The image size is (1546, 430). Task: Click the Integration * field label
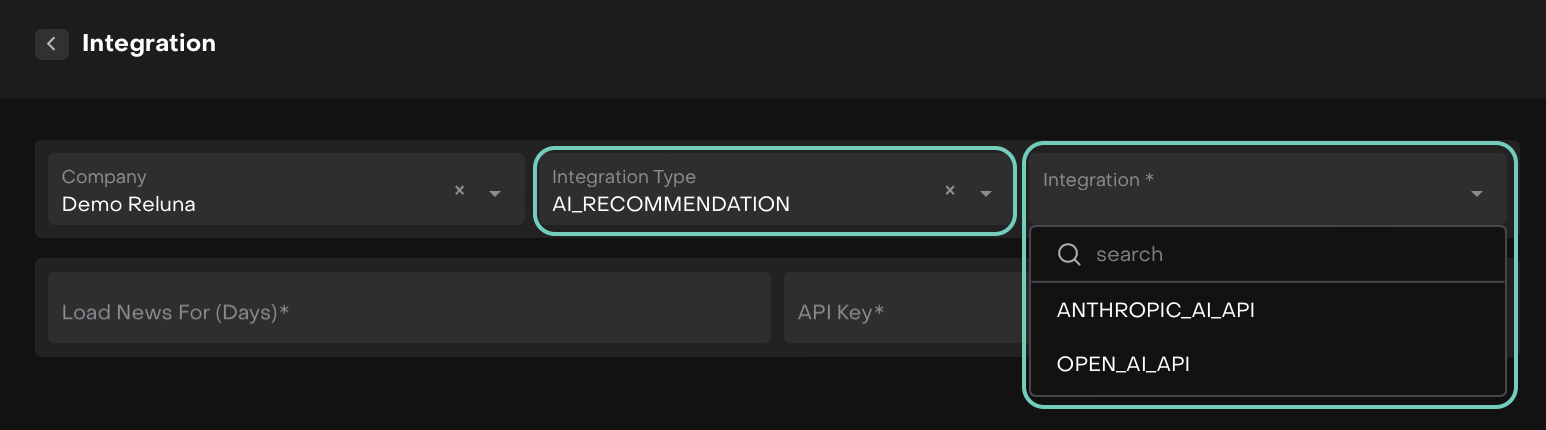click(1098, 180)
